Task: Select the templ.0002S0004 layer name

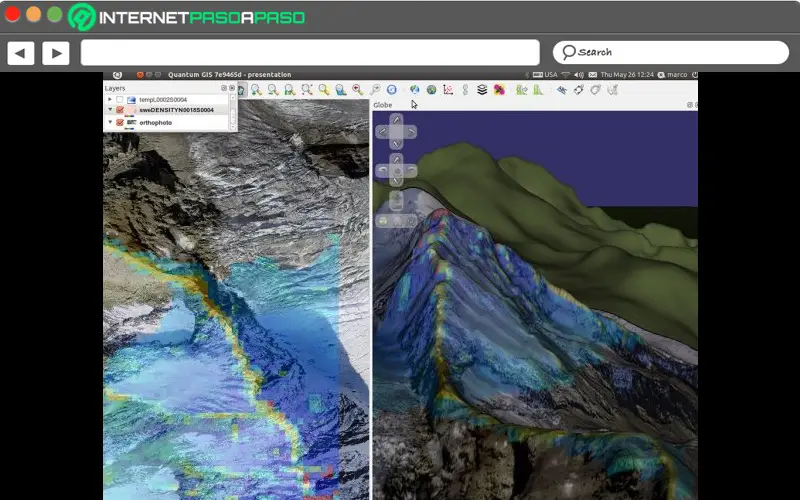Action: click(163, 99)
